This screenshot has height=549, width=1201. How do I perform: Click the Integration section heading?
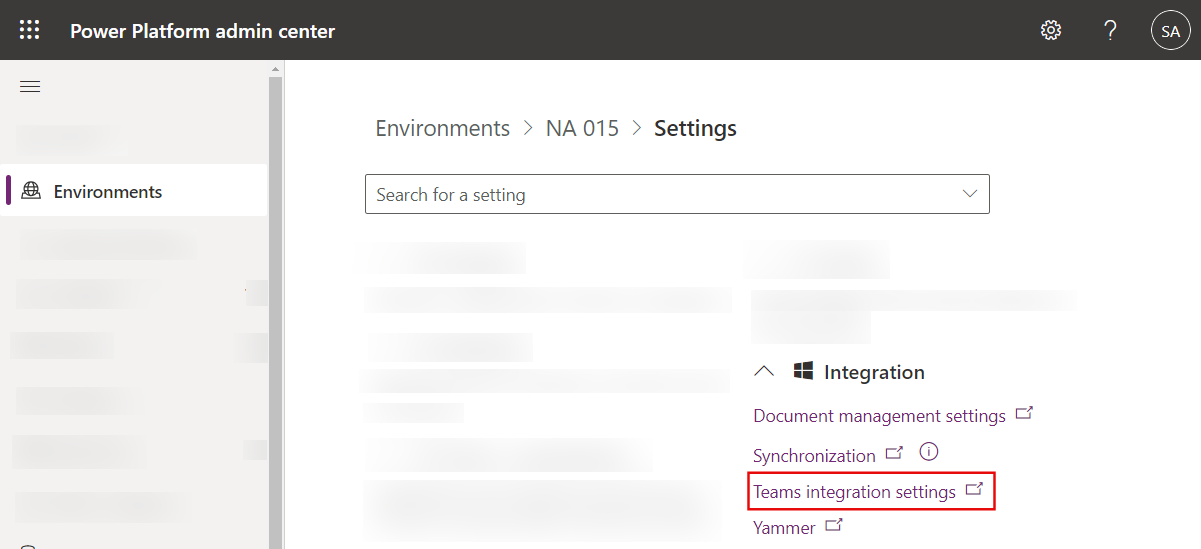pos(874,372)
